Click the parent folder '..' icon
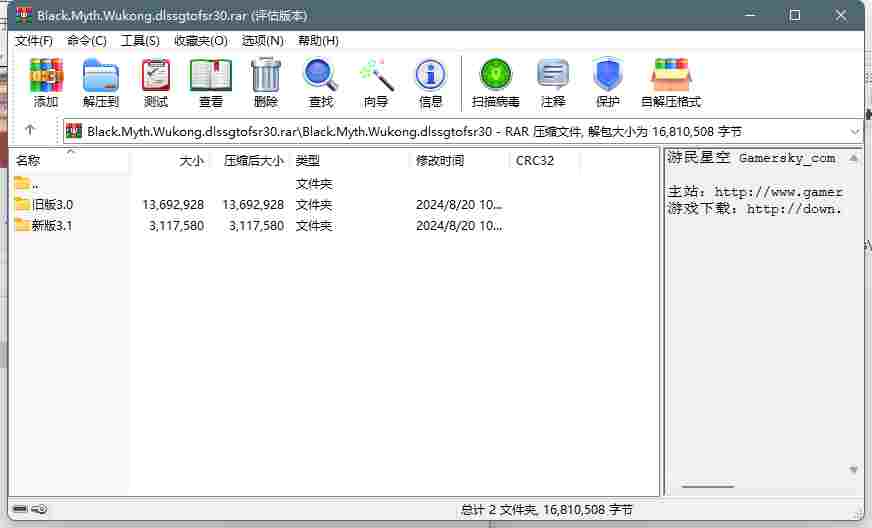This screenshot has width=872, height=528. click(22, 183)
